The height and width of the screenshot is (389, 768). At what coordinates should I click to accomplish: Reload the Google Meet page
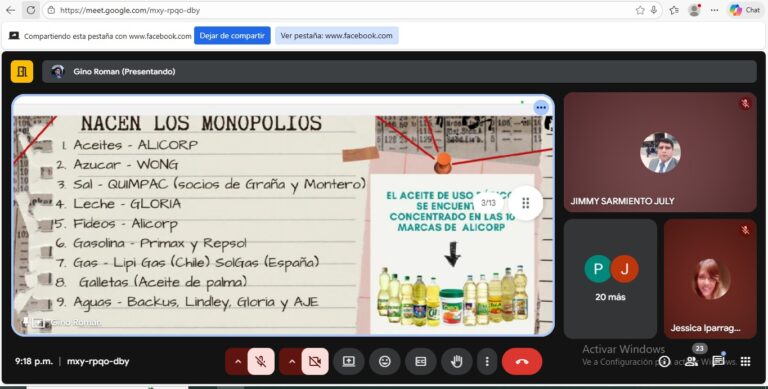(30, 10)
